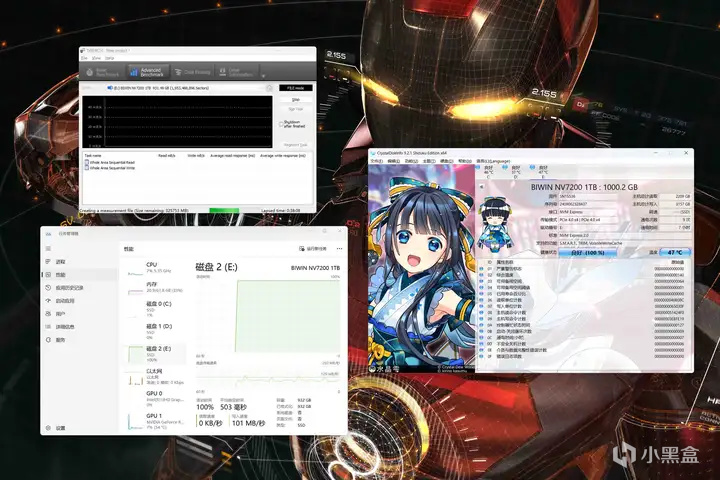
Task: Open 帮助(H) help menu in CrystalDiskInfo
Action: pos(465,161)
